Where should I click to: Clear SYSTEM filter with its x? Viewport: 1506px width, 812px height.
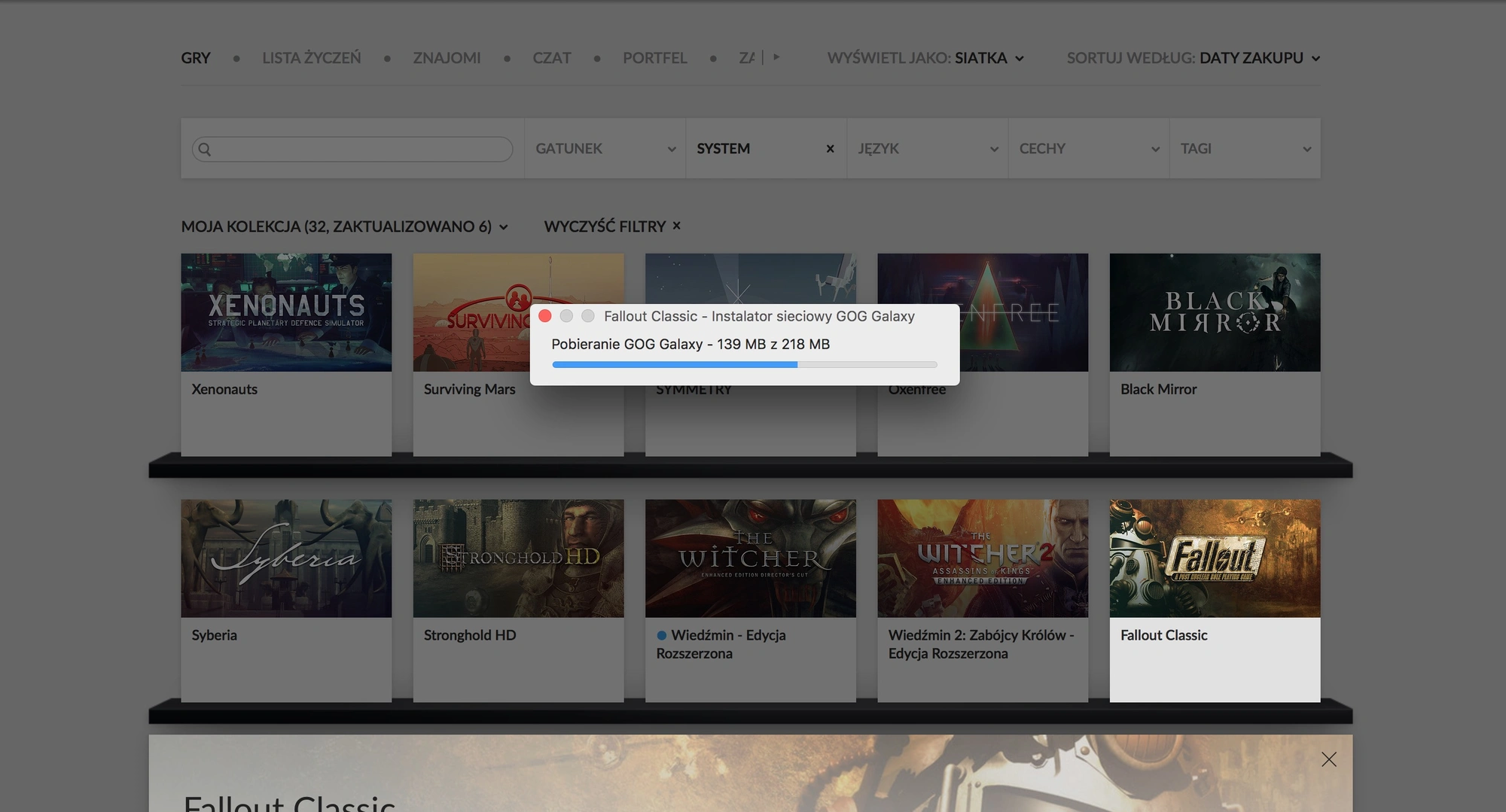click(830, 149)
